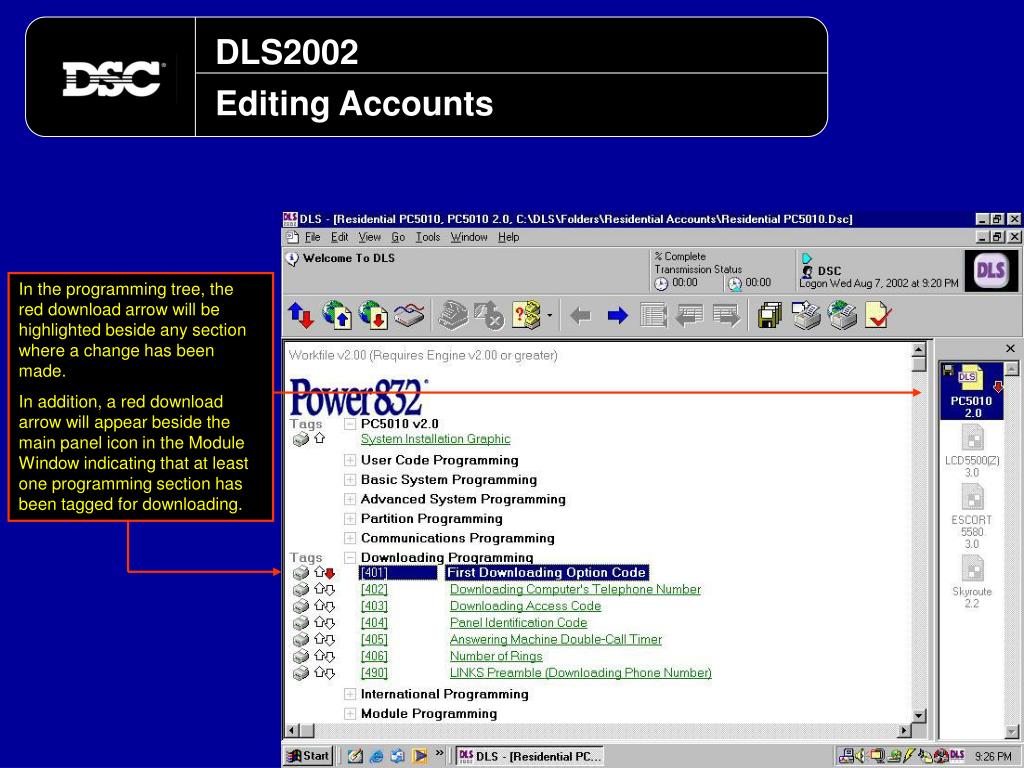This screenshot has height=768, width=1024.
Task: Select the Skyroute 2.2 module icon
Action: coord(972,582)
